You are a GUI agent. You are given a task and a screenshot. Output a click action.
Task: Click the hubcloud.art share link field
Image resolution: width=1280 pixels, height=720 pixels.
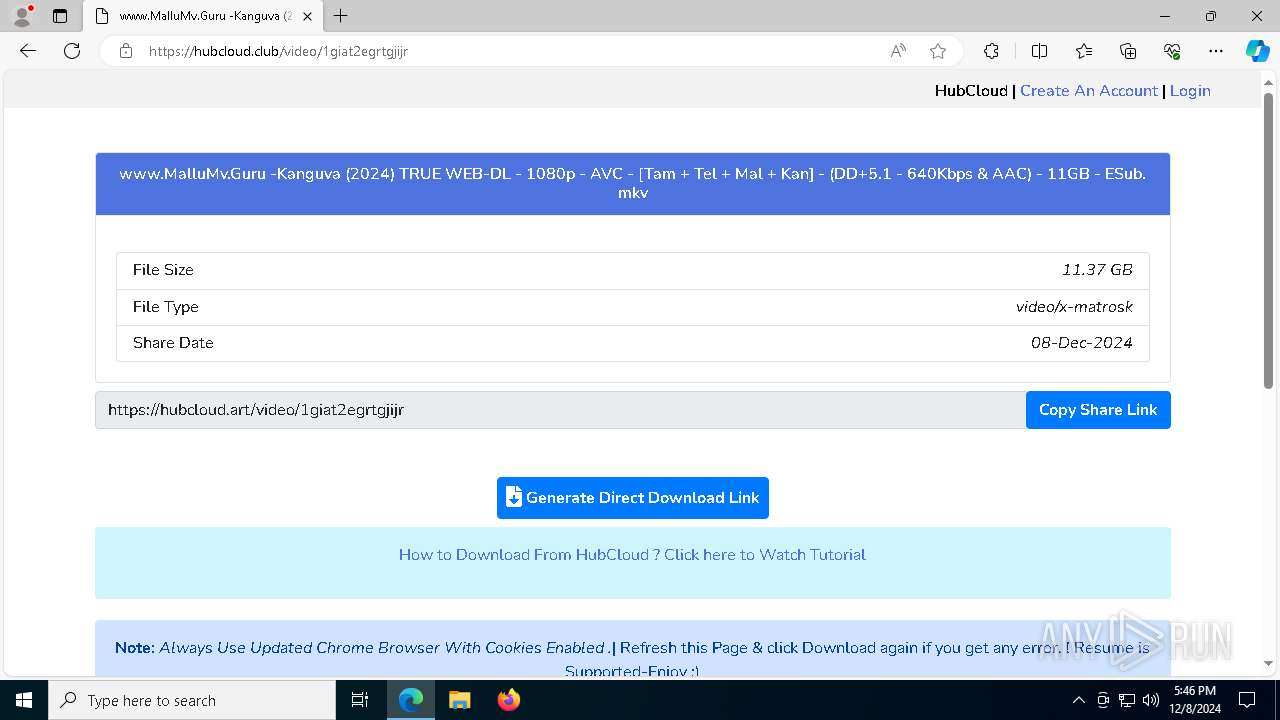pos(560,410)
